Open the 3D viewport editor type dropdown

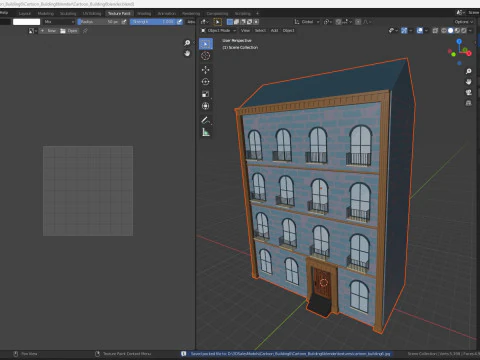coord(205,22)
